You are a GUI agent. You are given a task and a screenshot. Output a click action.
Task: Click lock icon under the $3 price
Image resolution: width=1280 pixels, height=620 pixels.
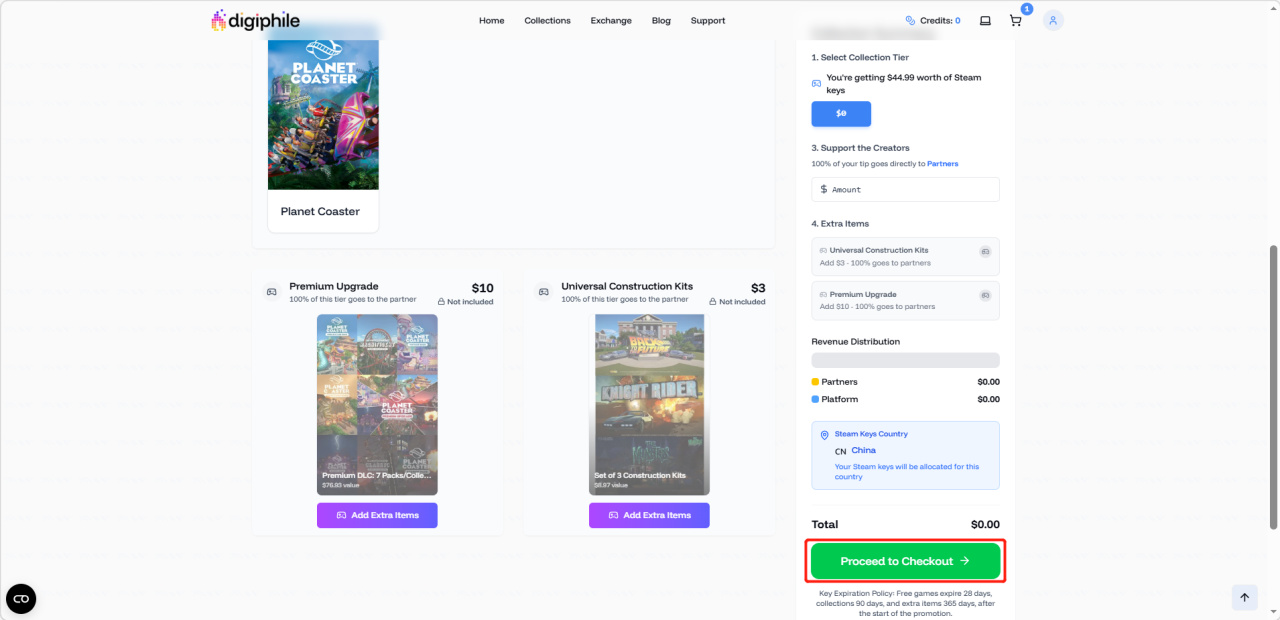click(x=713, y=301)
